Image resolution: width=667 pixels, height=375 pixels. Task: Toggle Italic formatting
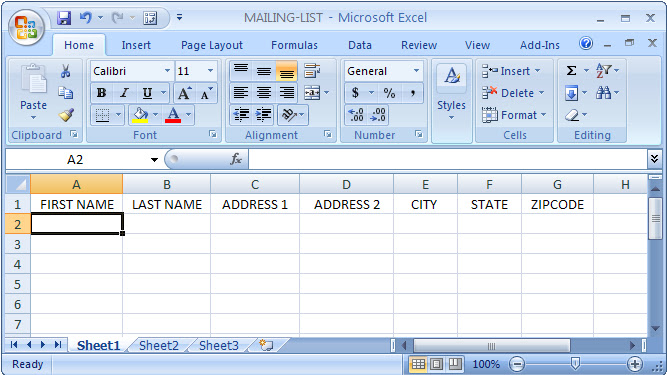coord(124,93)
